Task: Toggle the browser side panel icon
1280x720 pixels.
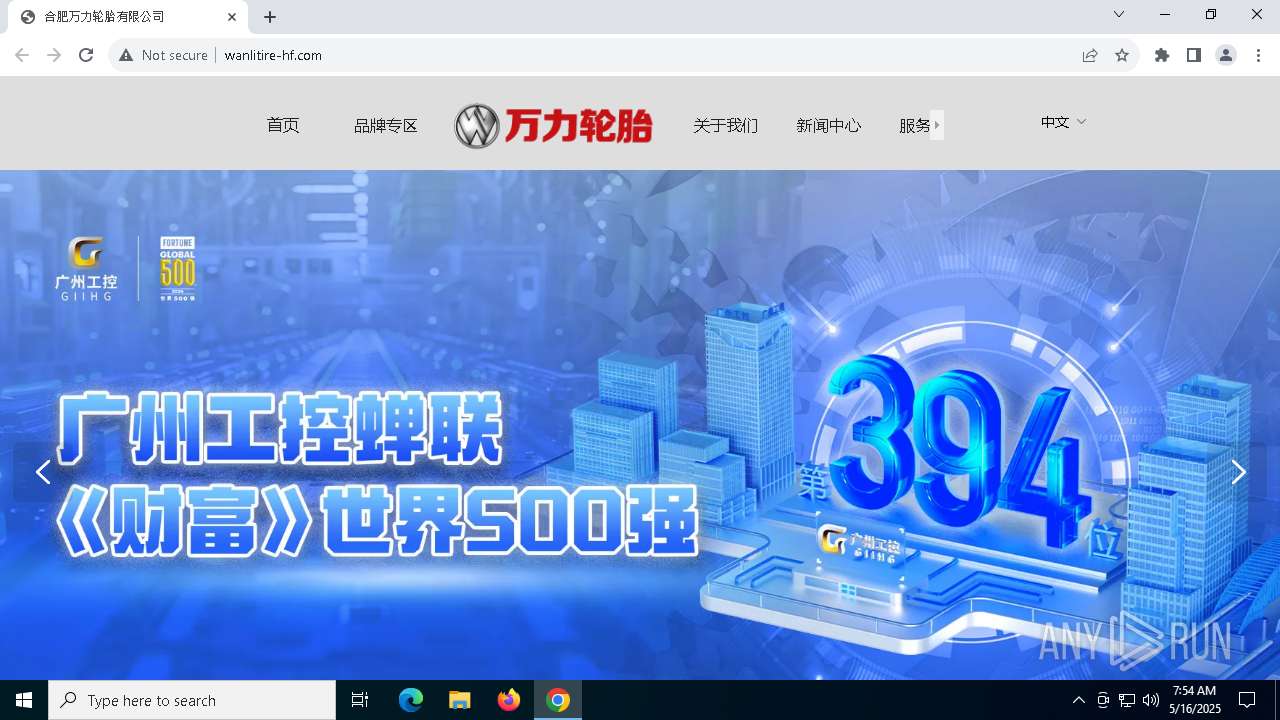Action: point(1194,55)
